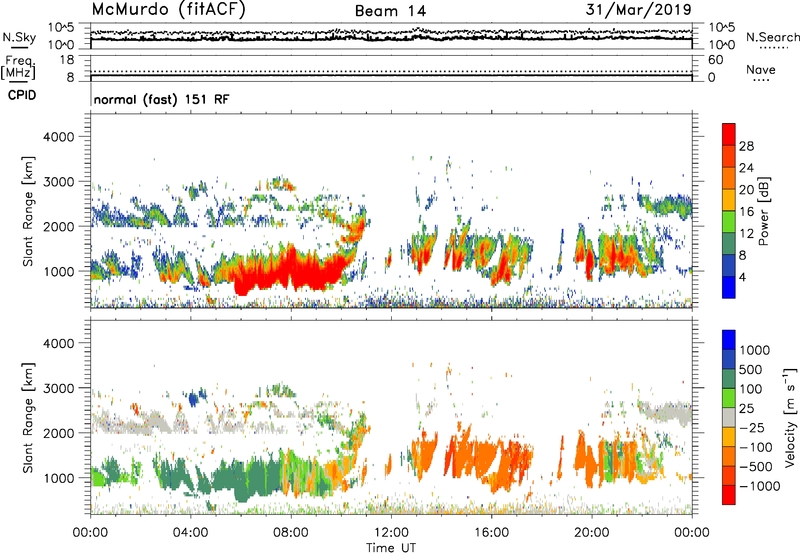This screenshot has height=554, width=800.
Task: Pick the red bottom segment of velocity colorbar
Action: [x=729, y=495]
